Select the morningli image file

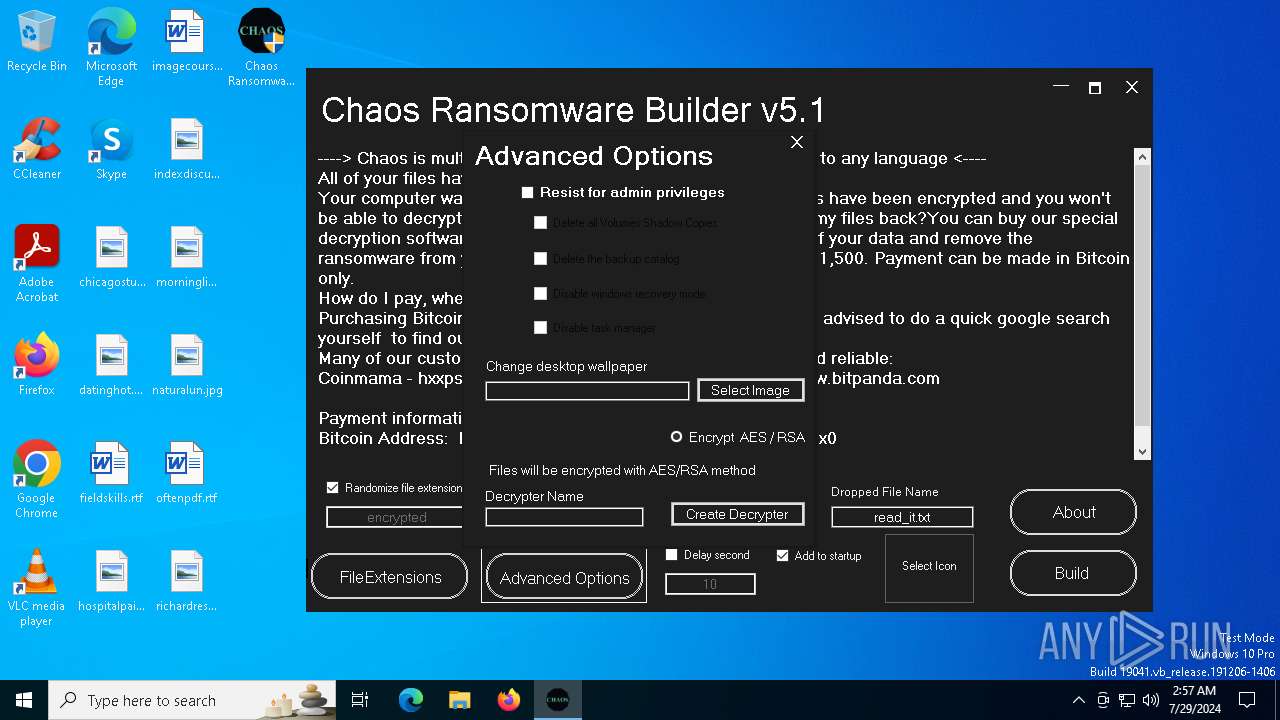point(186,257)
